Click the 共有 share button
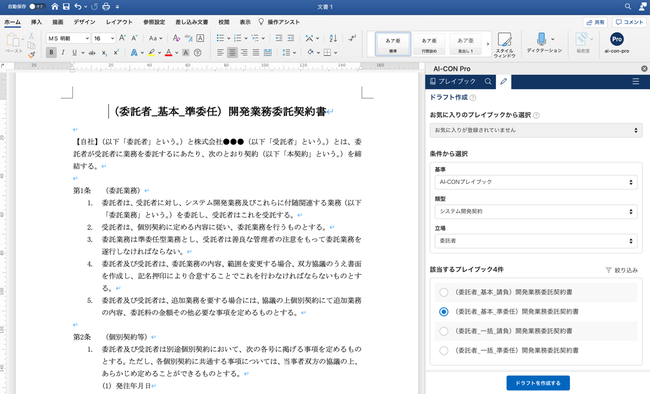The height and width of the screenshot is (395, 650). pyautogui.click(x=595, y=22)
